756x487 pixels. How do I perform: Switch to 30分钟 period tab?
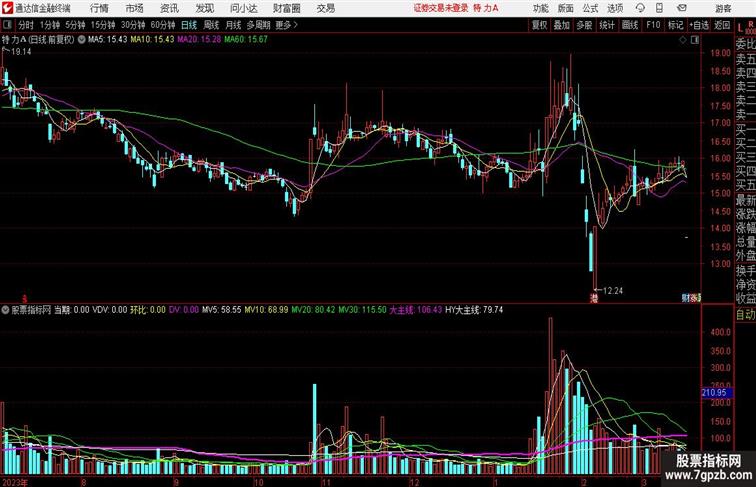(x=133, y=25)
